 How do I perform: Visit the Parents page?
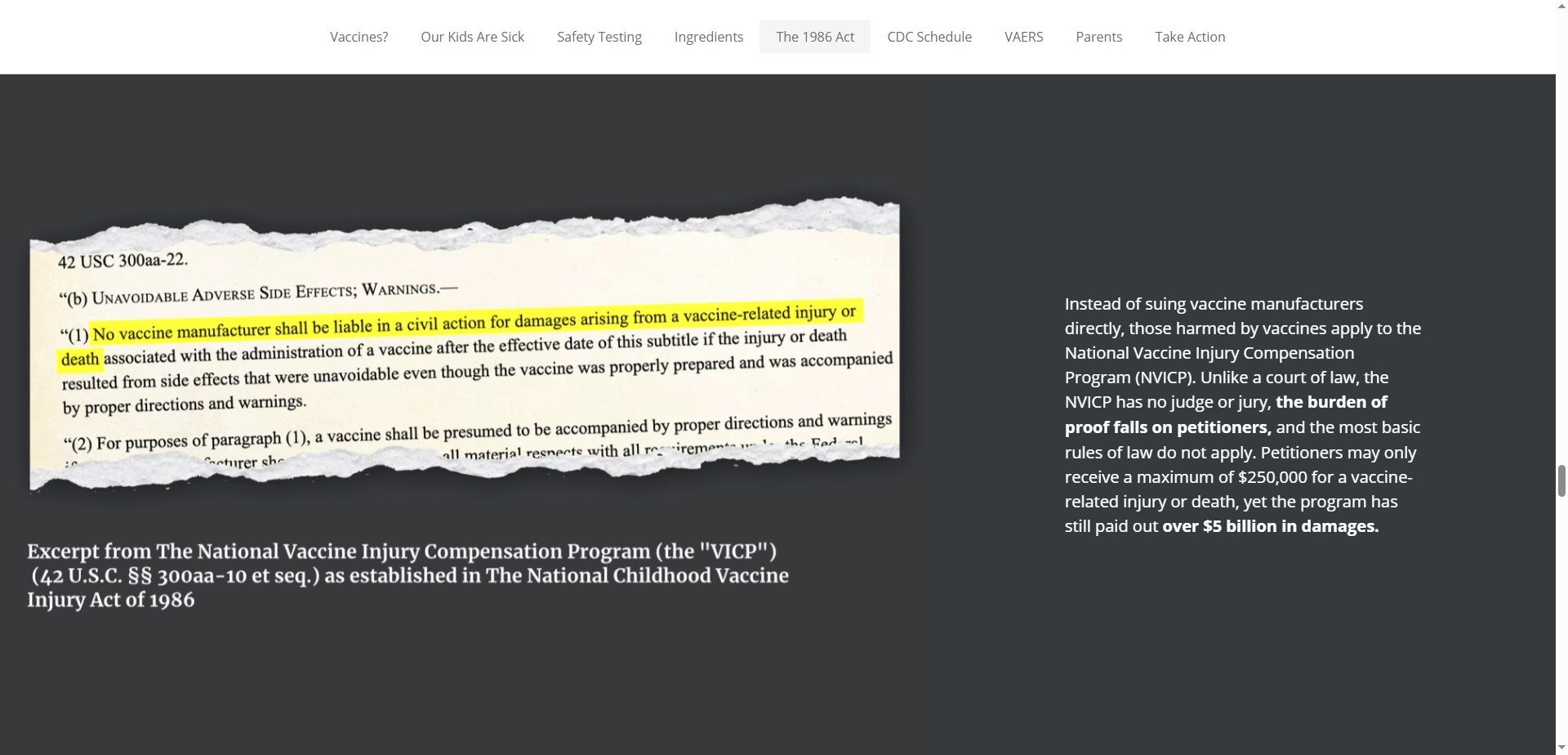tap(1098, 37)
